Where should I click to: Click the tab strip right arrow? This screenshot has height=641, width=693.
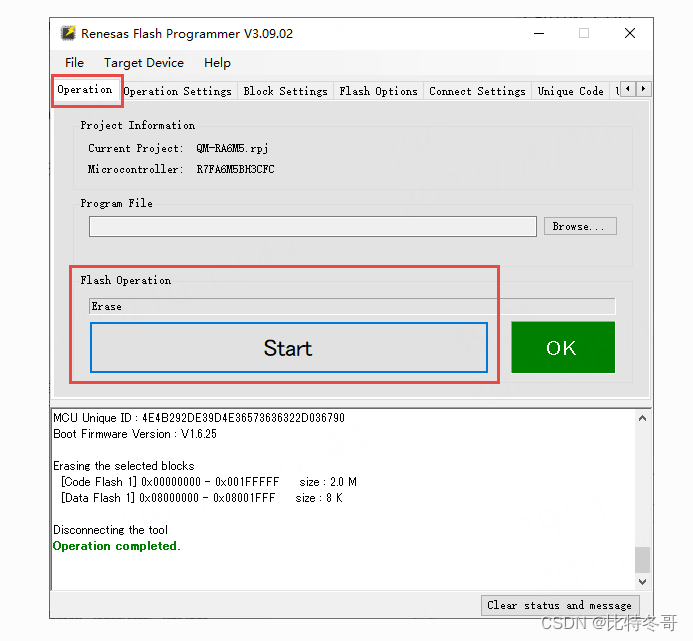point(644,89)
